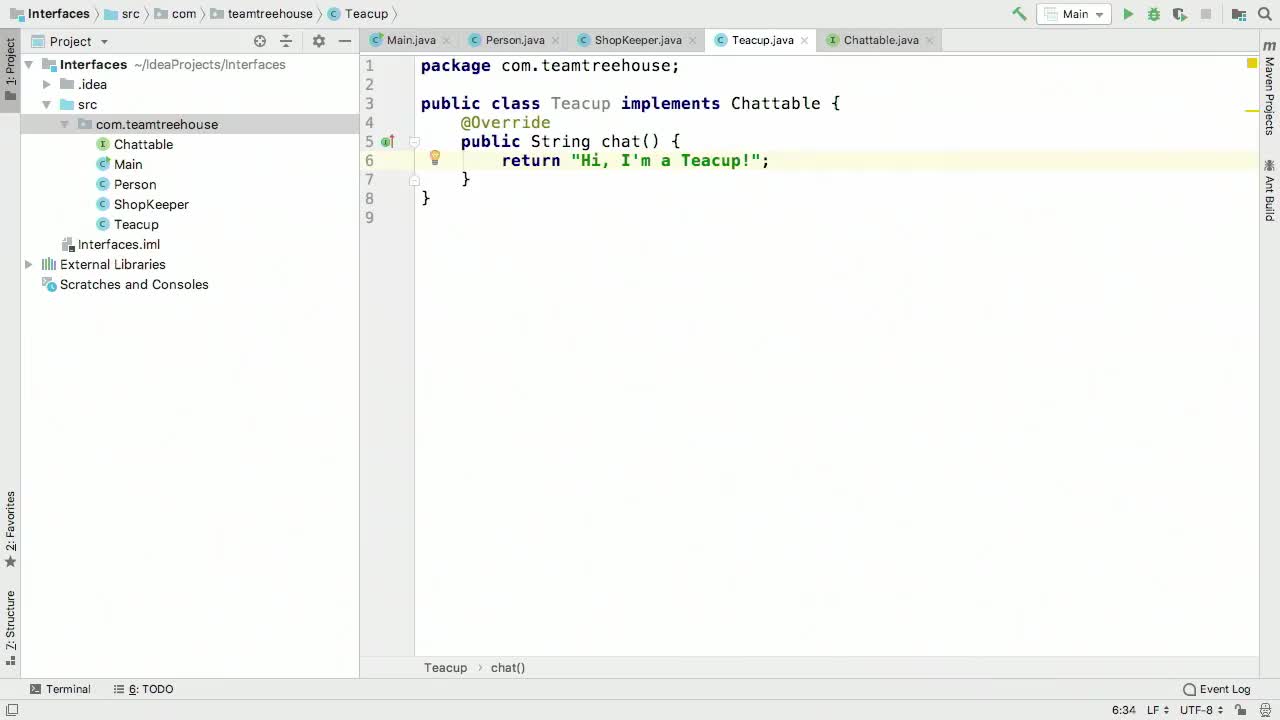Viewport: 1280px width, 720px height.
Task: Click the chat() breadcrumb below the editor
Action: coord(507,667)
